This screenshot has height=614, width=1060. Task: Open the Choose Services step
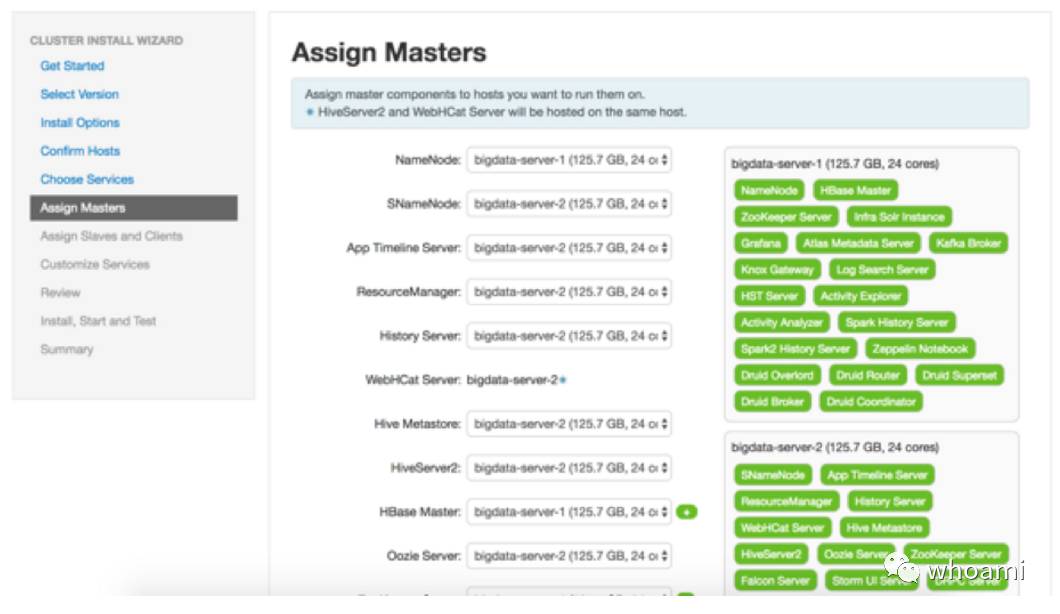pos(87,179)
